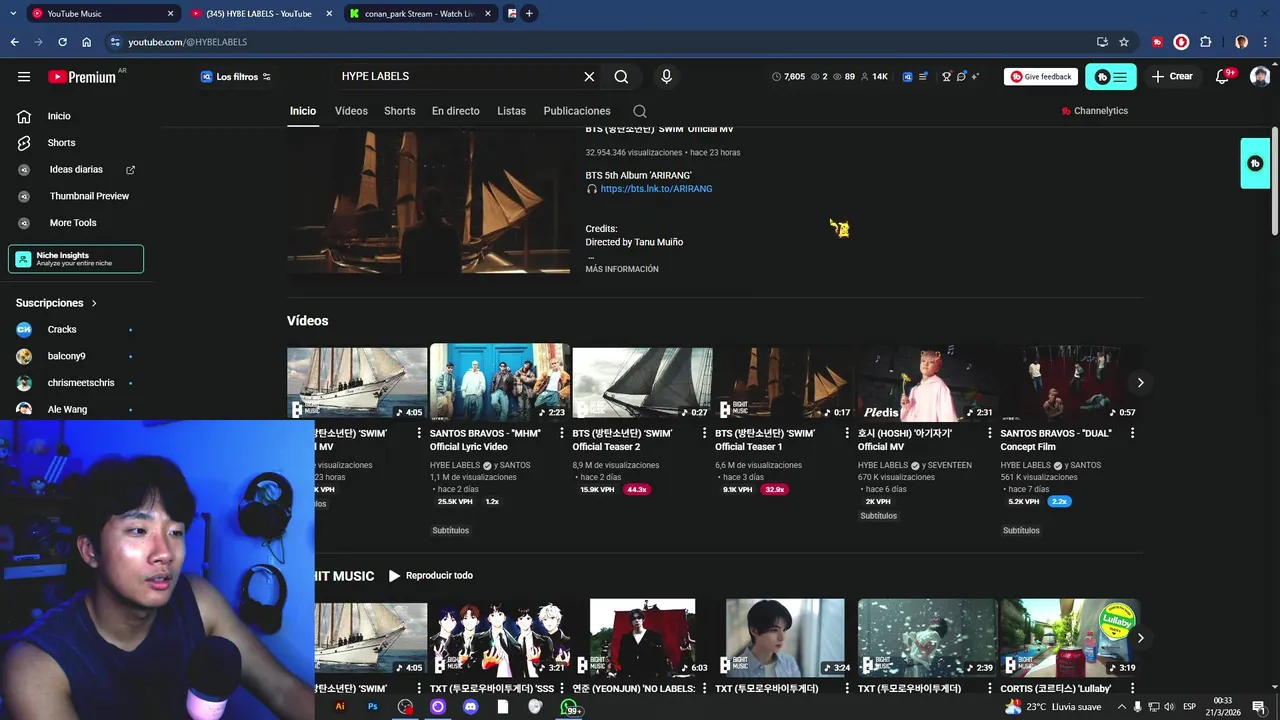Clear the HYPE LABELS search text
Viewport: 1280px width, 720px height.
[589, 77]
